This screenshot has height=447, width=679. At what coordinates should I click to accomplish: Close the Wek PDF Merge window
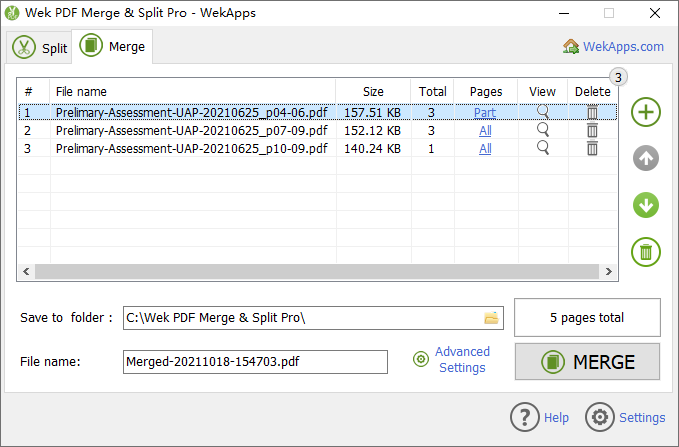(655, 13)
